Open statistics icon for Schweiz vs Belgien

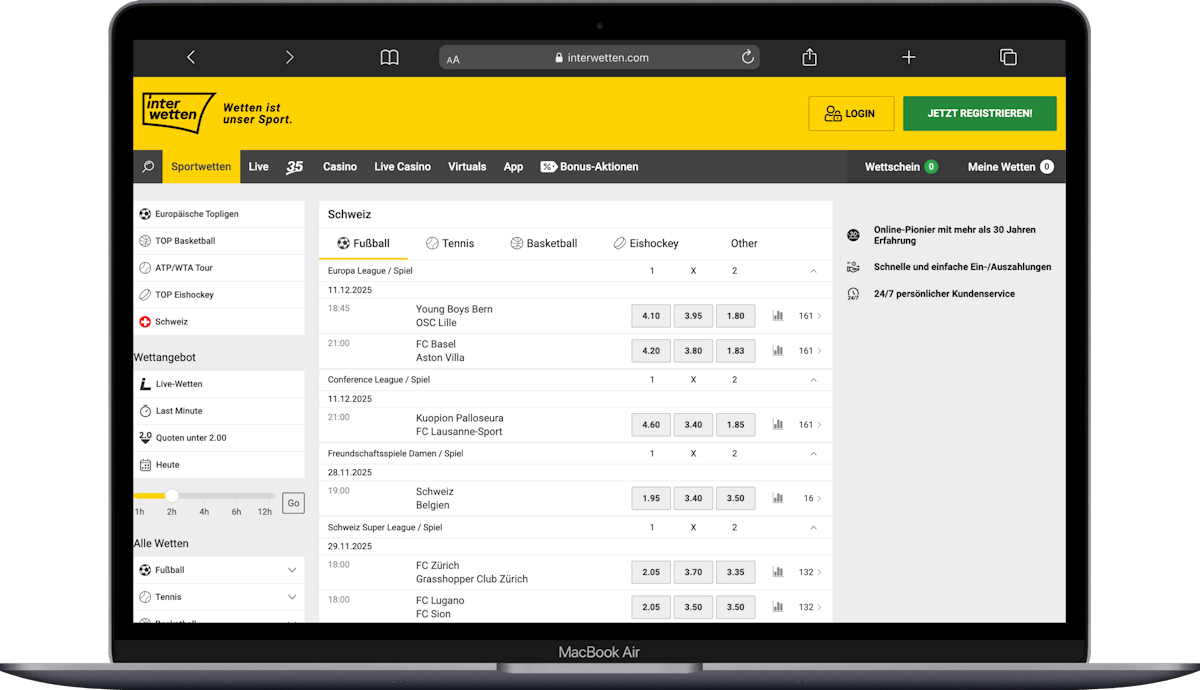point(778,498)
